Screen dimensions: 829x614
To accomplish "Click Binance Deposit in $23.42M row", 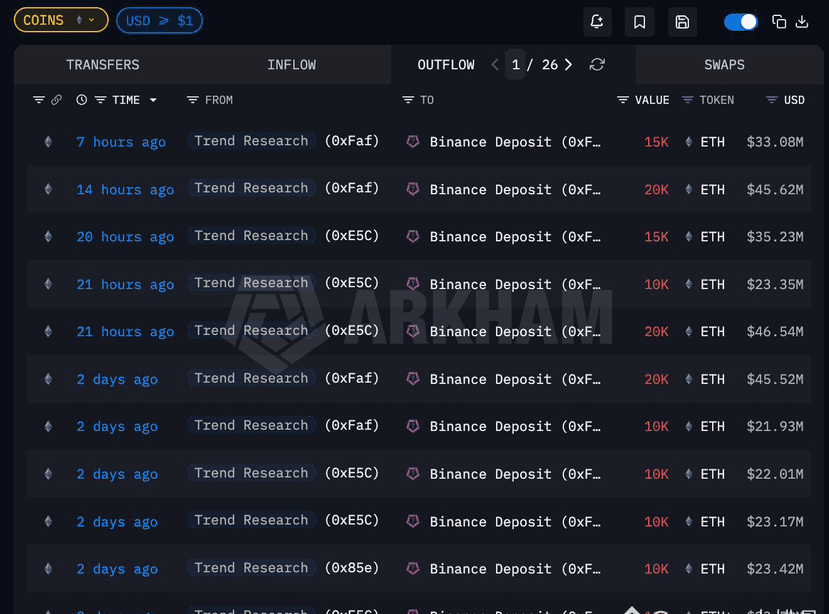I will click(x=515, y=569).
